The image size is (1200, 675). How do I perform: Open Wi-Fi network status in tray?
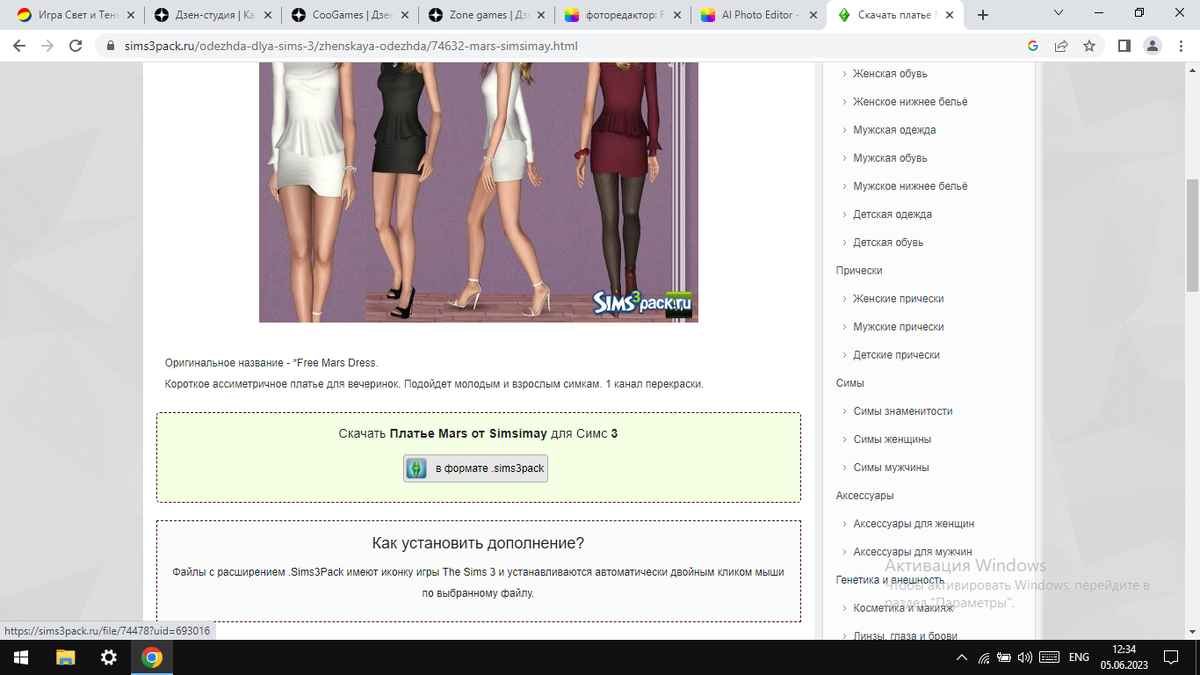984,658
